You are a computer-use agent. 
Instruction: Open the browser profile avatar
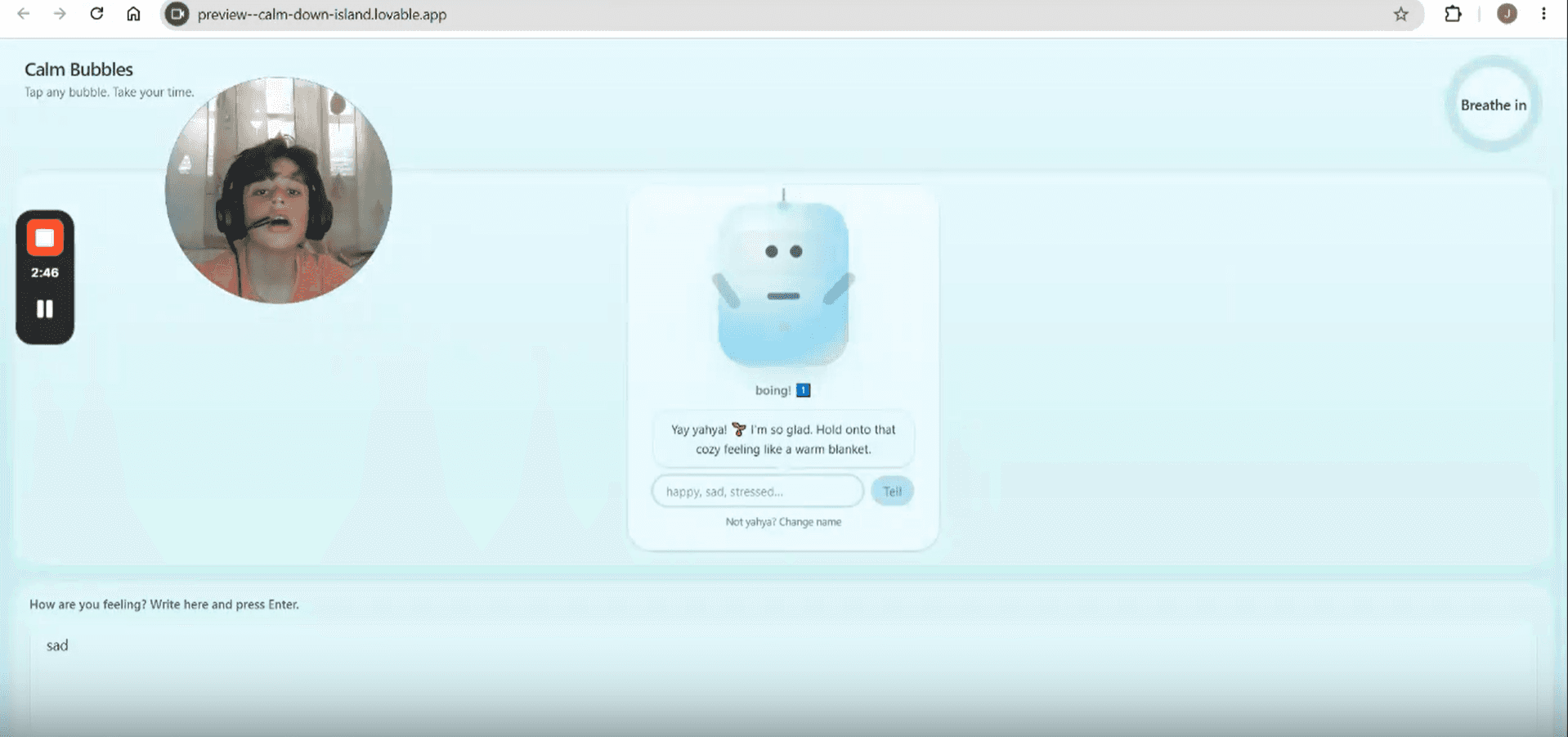1507,14
